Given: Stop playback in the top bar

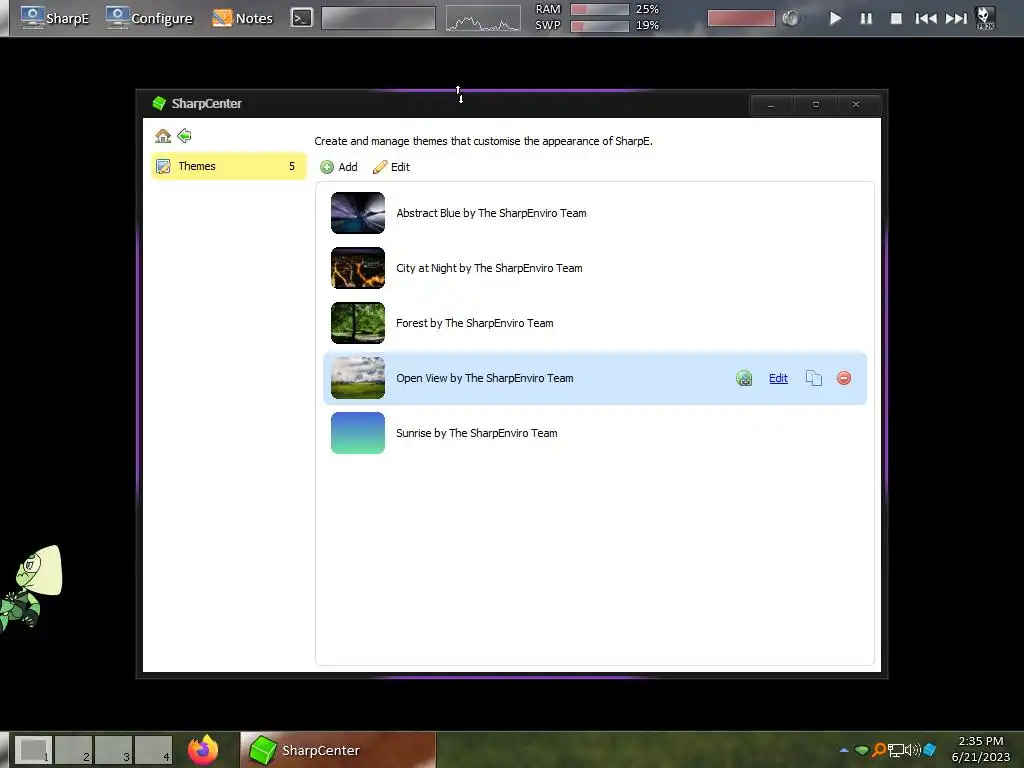Looking at the screenshot, I should [x=897, y=18].
